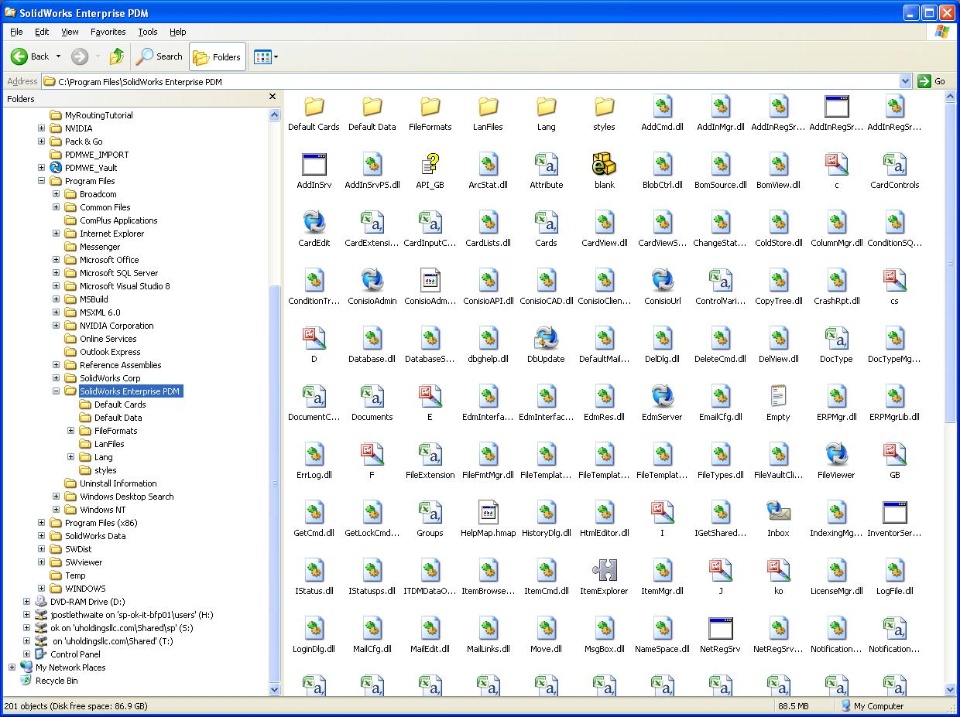Select the CrashRpt.dll file icon

[x=836, y=281]
